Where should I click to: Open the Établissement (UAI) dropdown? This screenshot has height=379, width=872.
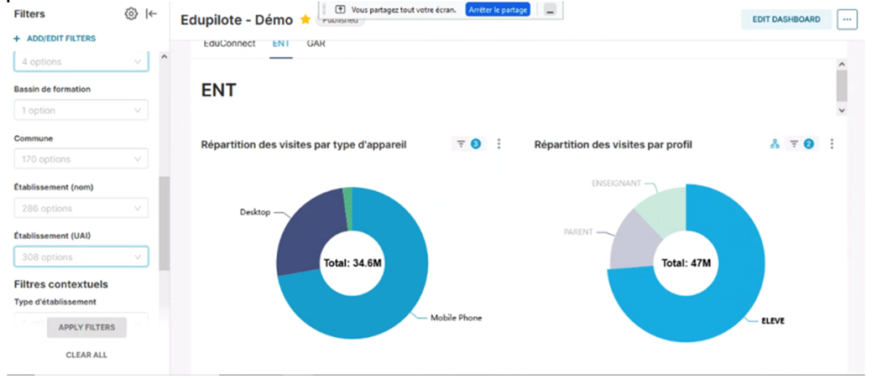point(81,257)
